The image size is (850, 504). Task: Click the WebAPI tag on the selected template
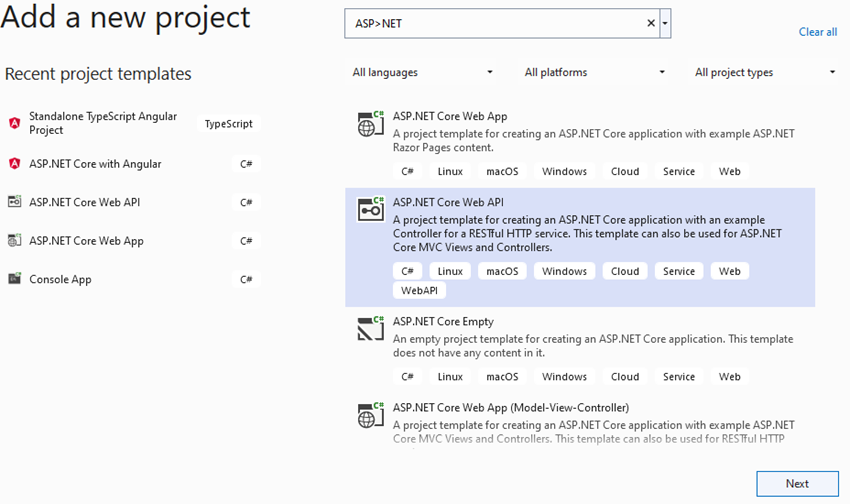pos(419,290)
